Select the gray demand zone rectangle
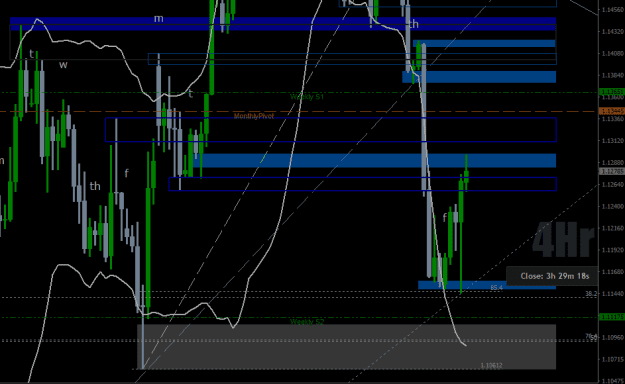Screen dimensions: 625x384 346,347
